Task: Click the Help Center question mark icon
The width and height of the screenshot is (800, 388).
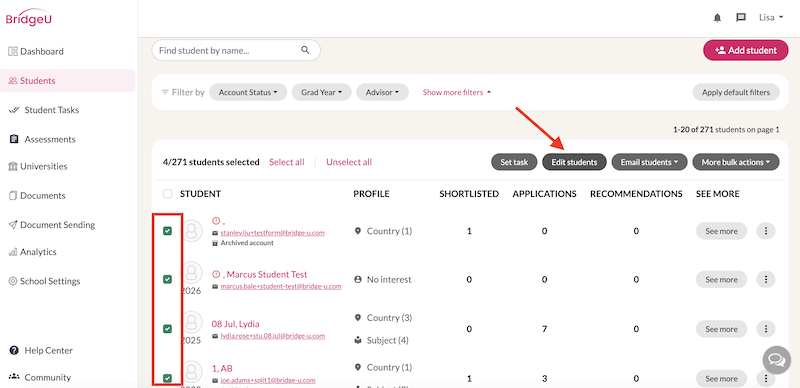Action: 14,351
